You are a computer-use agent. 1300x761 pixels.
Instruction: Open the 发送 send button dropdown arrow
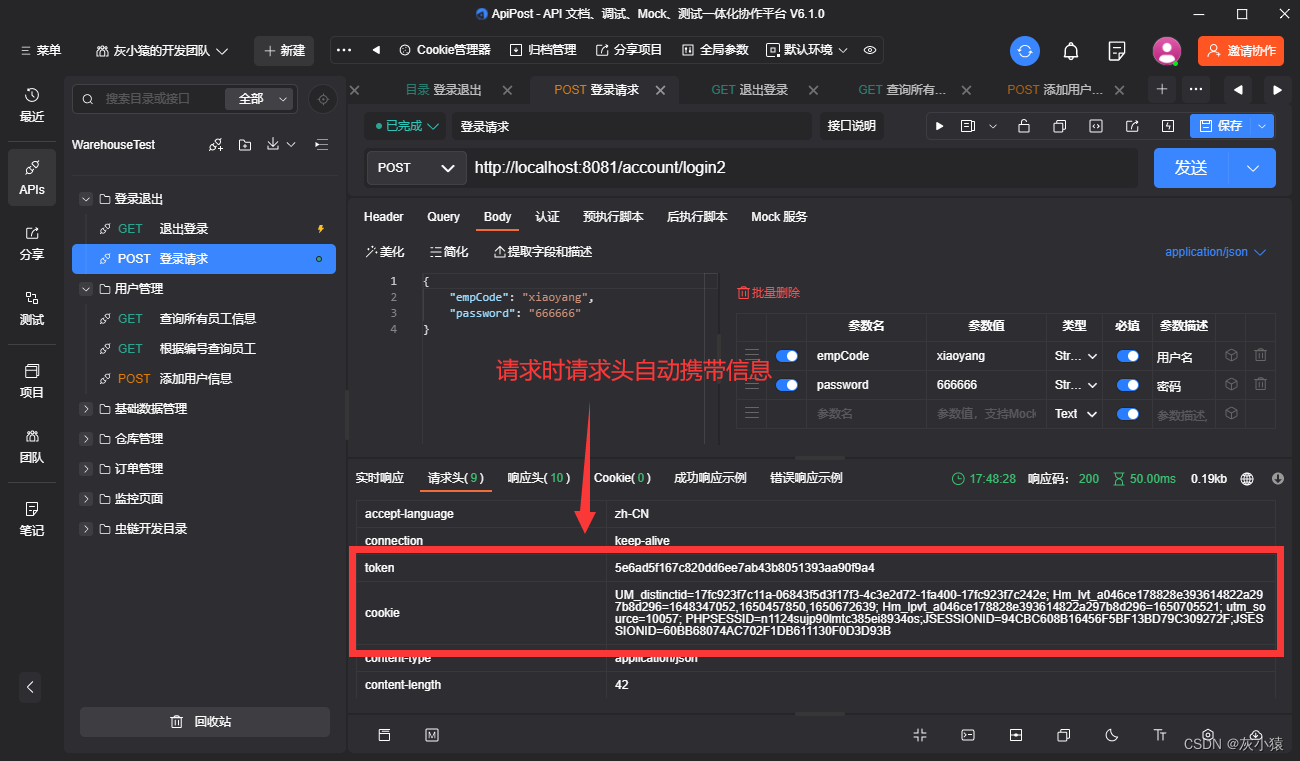click(1253, 168)
